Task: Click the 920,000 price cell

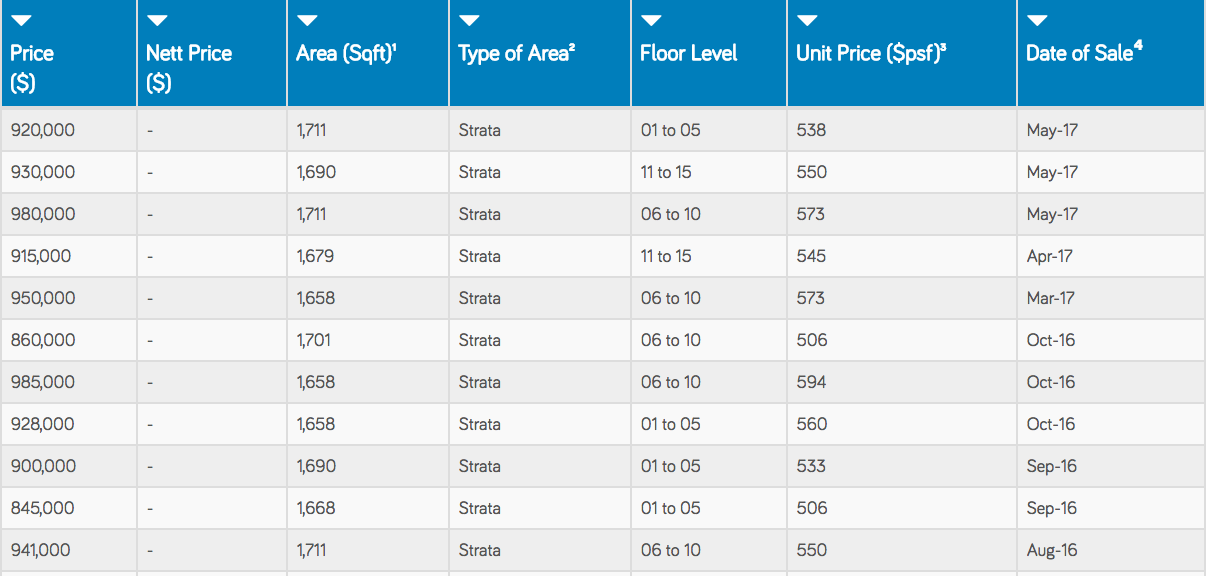Action: pos(68,130)
